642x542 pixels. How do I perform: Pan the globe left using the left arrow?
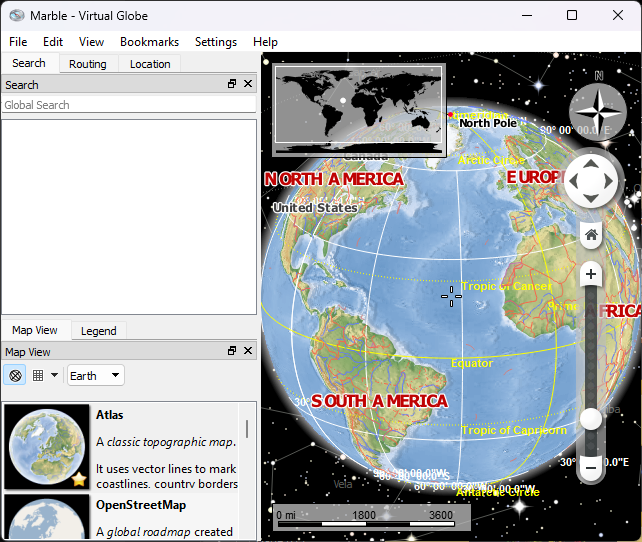[574, 182]
